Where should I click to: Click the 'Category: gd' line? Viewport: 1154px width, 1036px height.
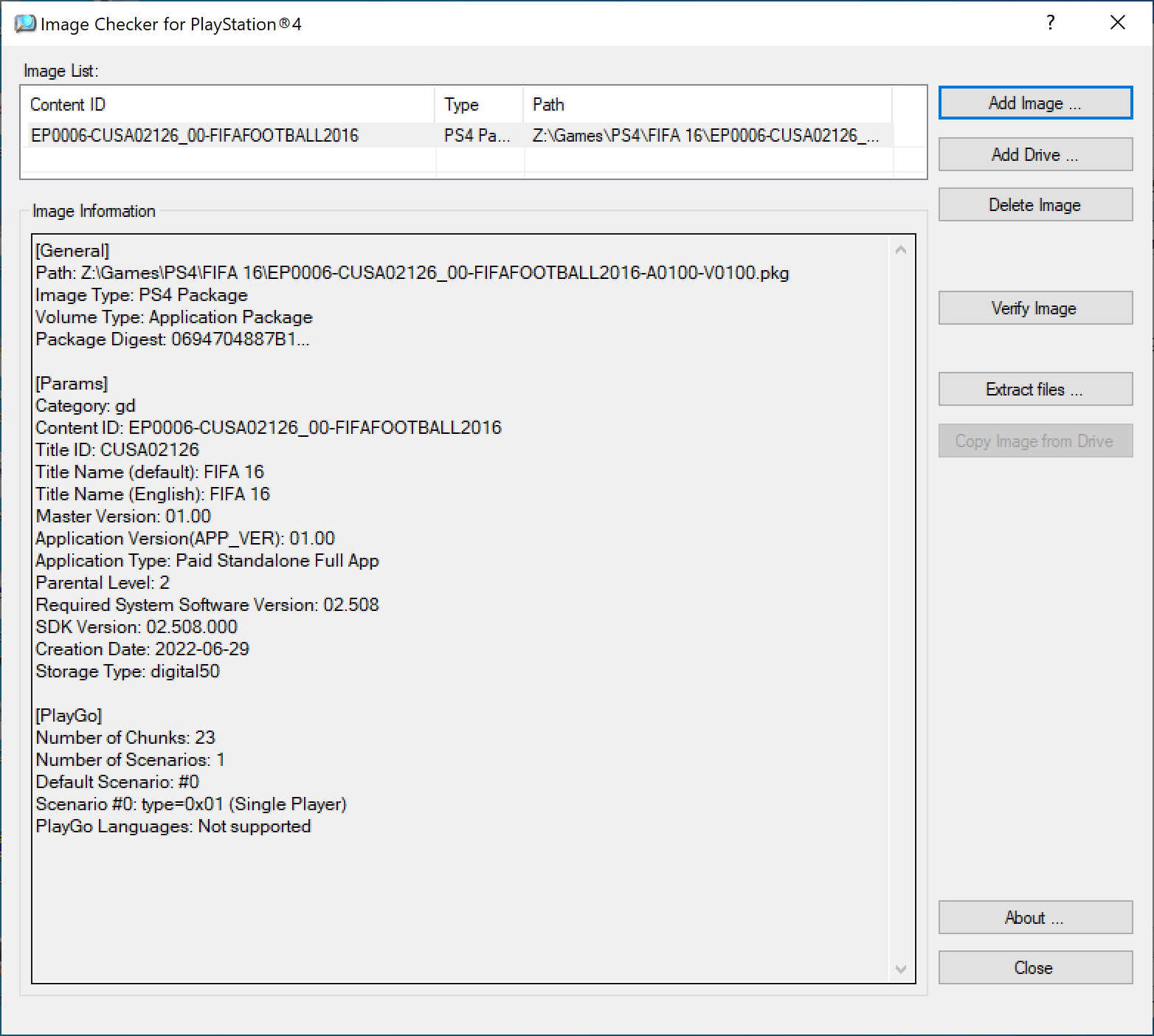(x=86, y=406)
